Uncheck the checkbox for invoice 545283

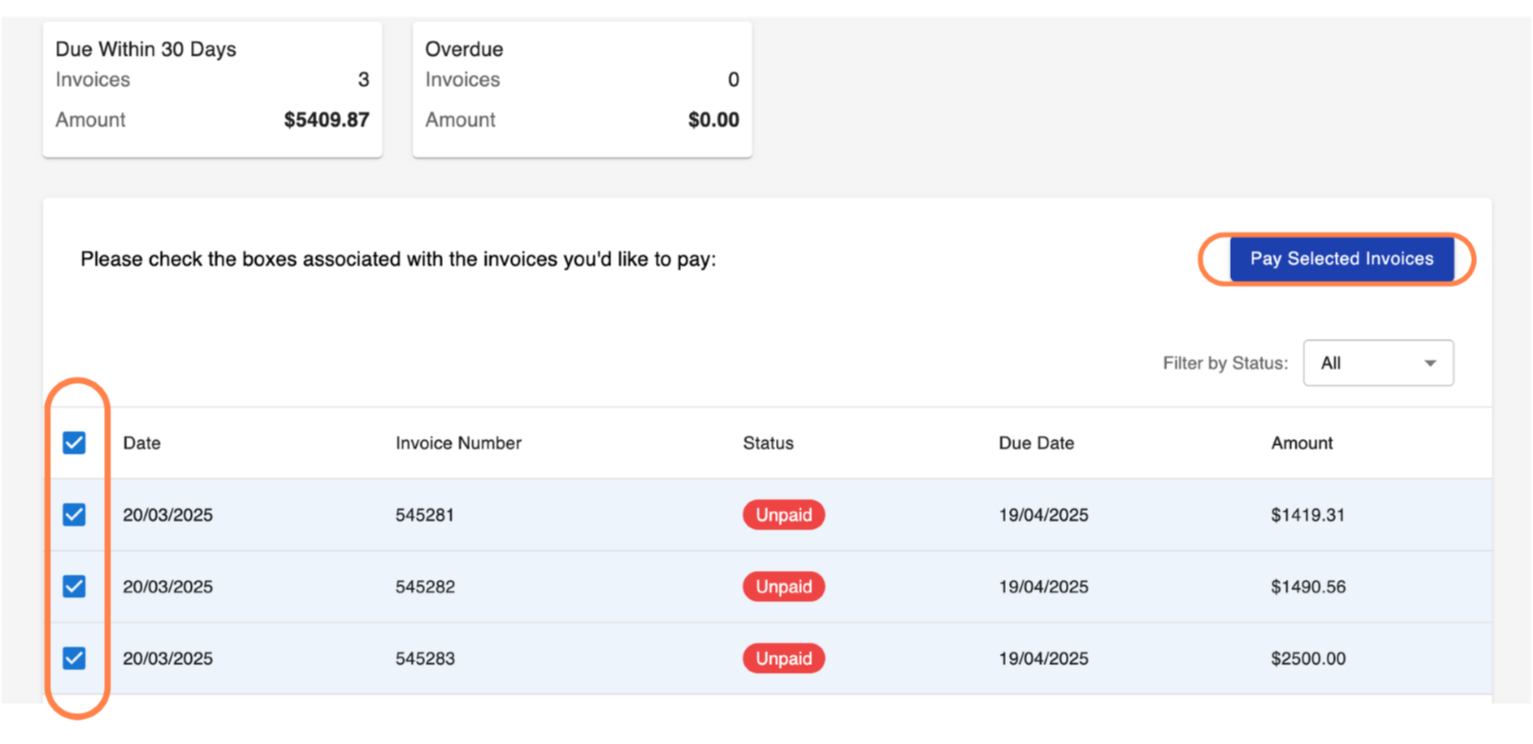point(74,659)
